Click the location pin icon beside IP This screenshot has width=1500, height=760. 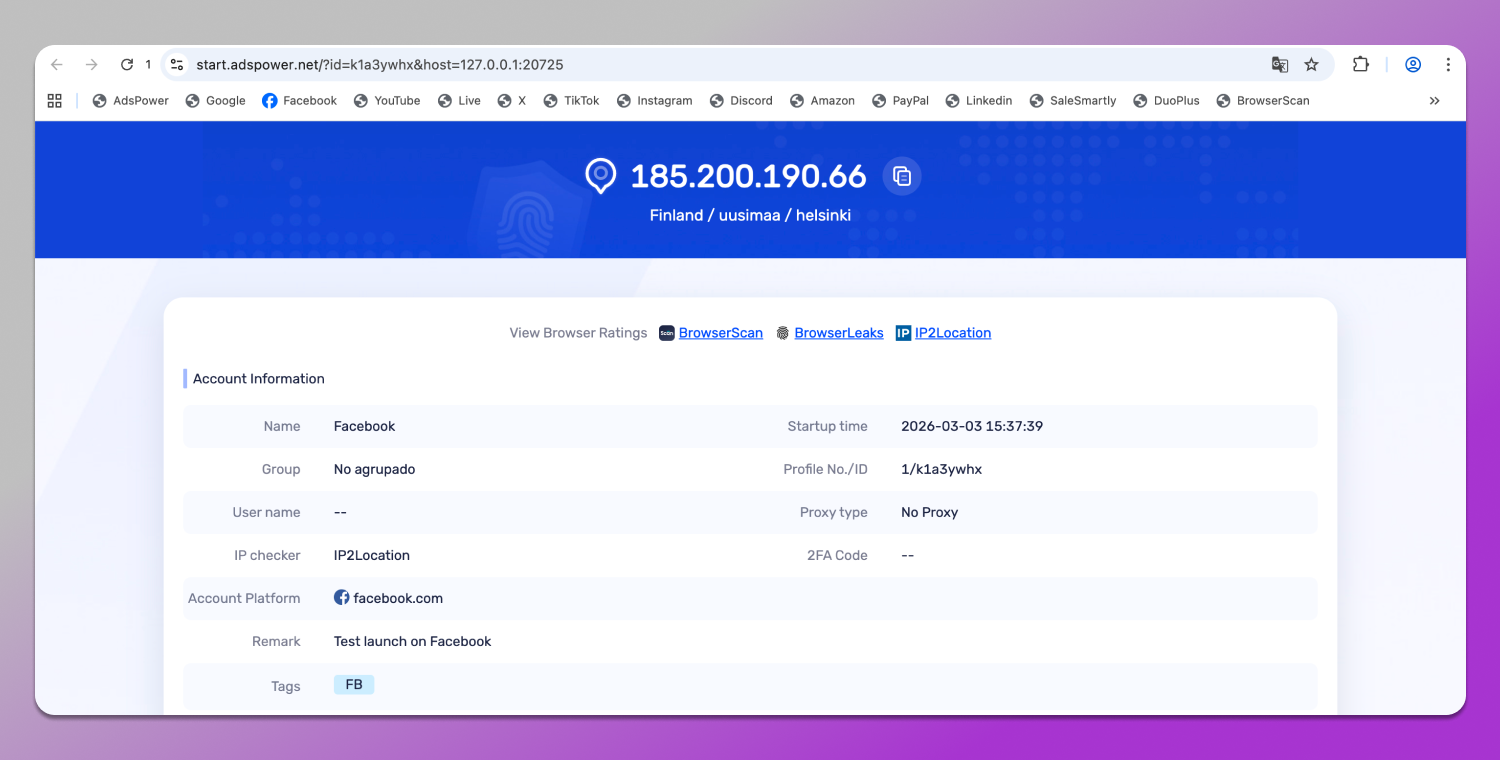(x=600, y=176)
